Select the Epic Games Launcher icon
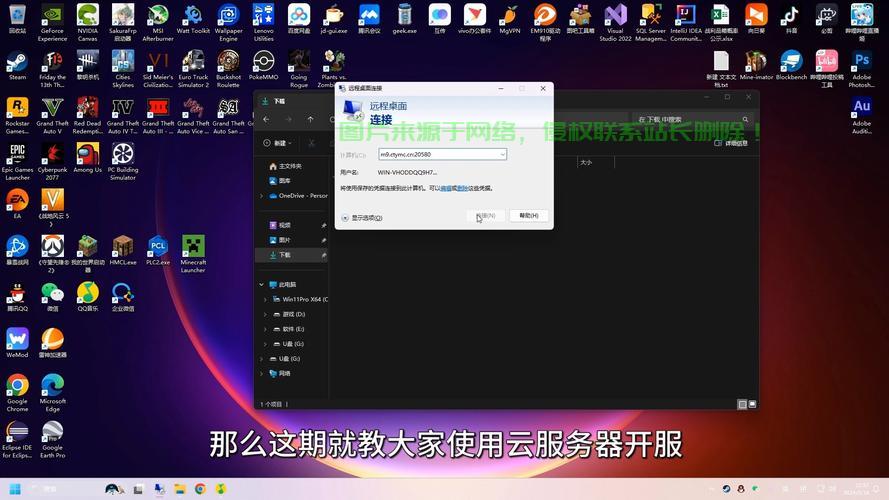889x500 pixels. (17, 154)
